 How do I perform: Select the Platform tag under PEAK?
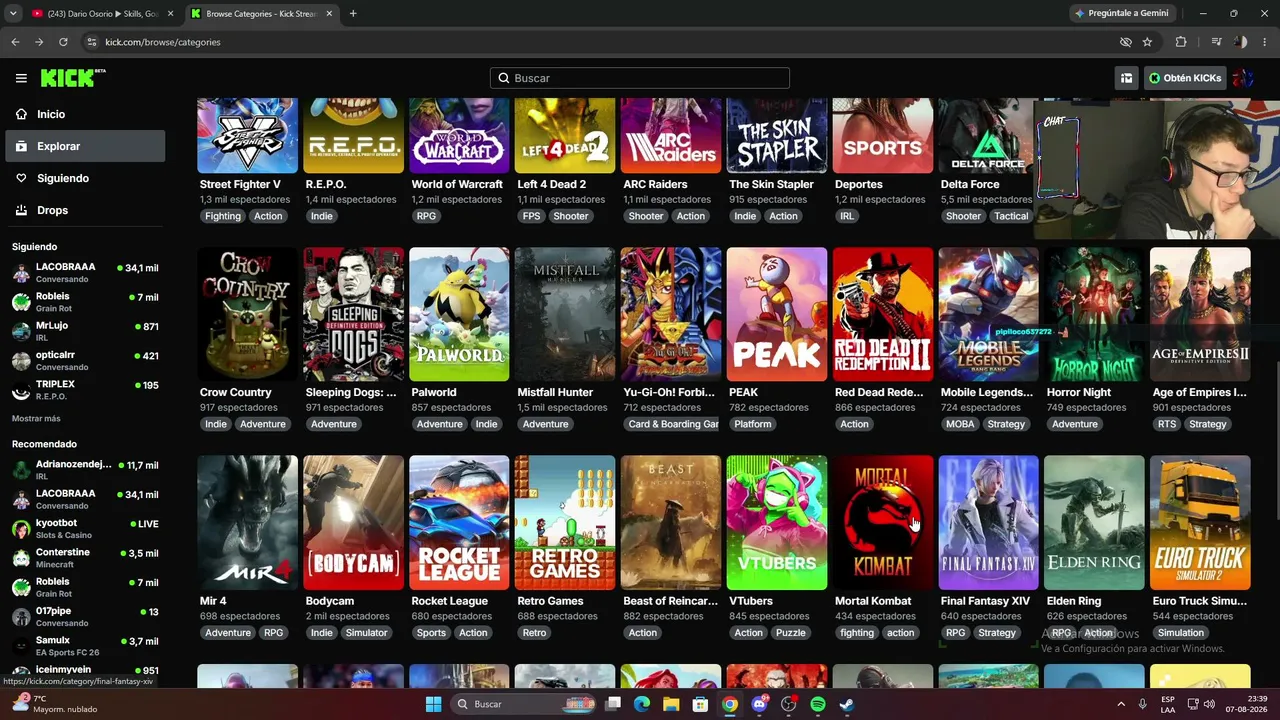(x=753, y=424)
